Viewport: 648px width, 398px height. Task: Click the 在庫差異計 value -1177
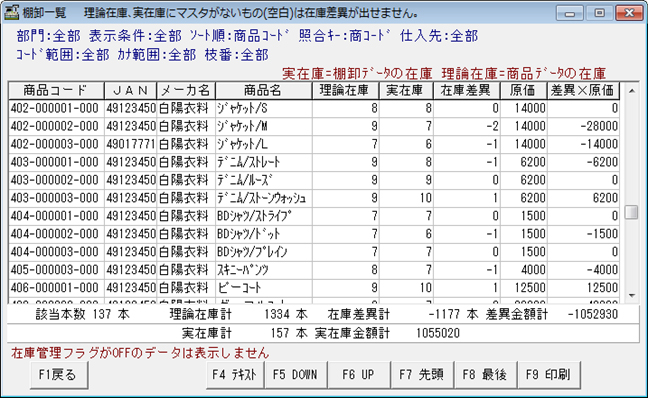pos(444,315)
